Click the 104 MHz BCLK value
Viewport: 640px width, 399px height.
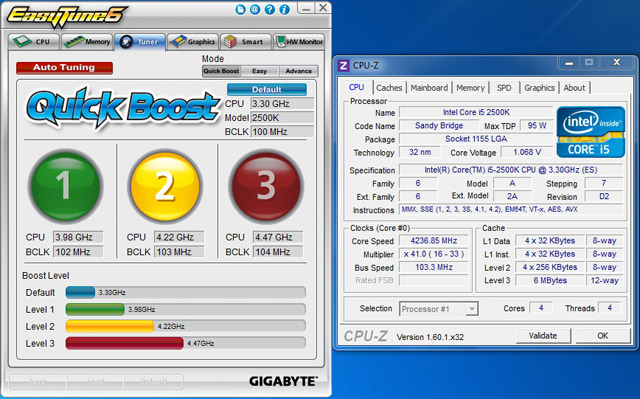coord(278,252)
